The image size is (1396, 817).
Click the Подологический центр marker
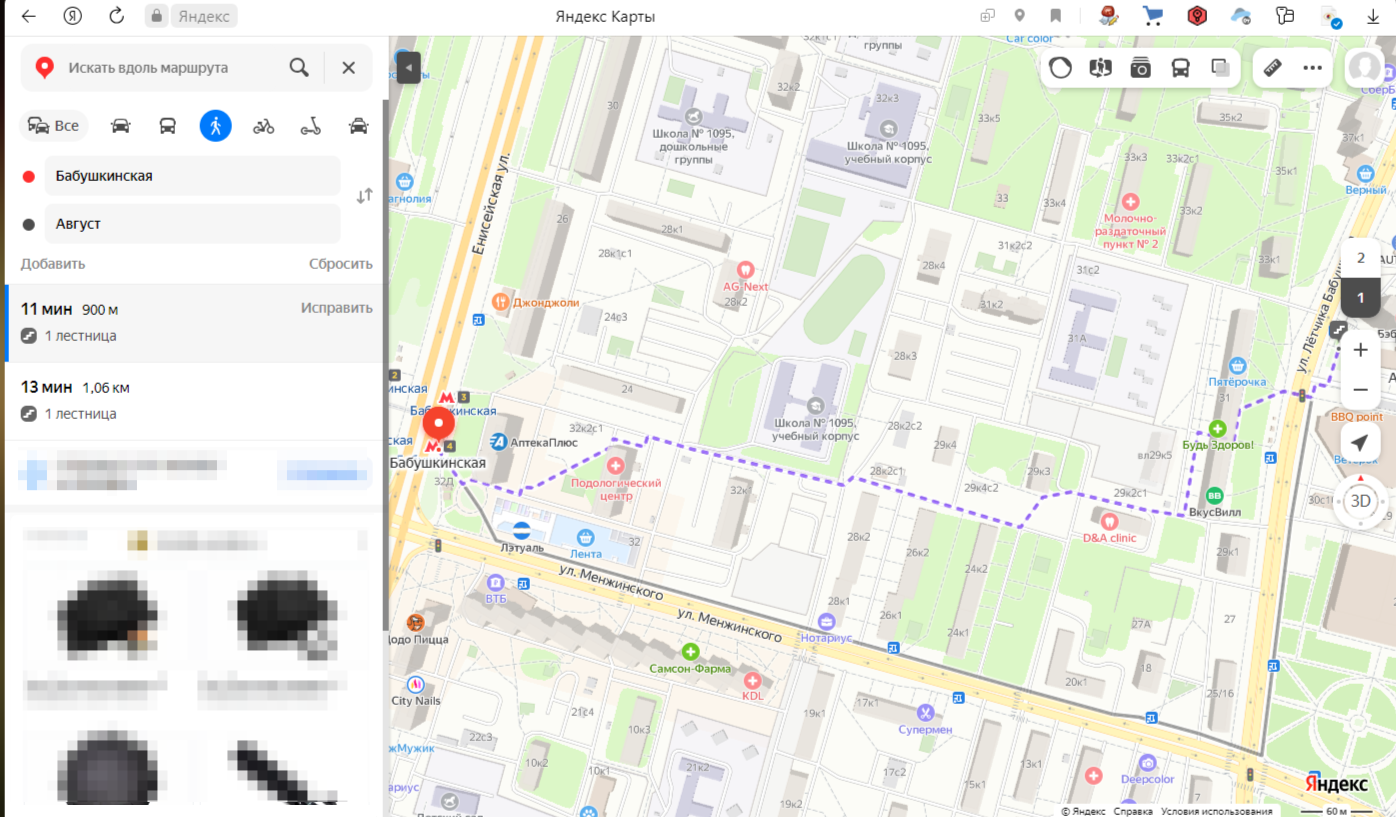point(616,466)
